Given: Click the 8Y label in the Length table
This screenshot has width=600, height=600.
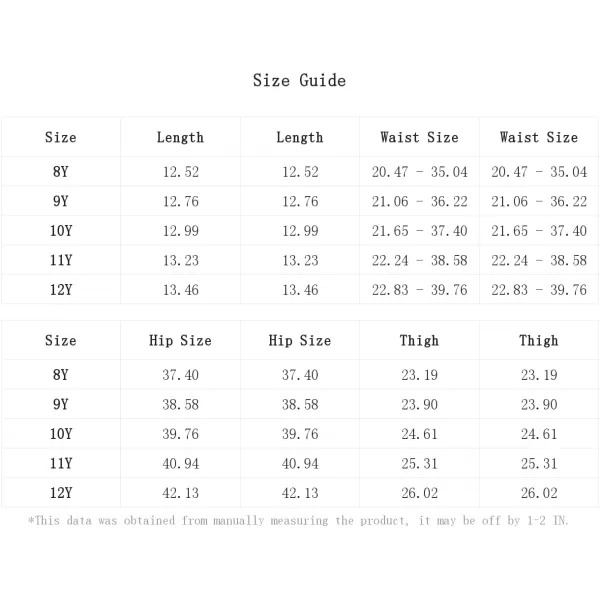Looking at the screenshot, I should point(61,171).
